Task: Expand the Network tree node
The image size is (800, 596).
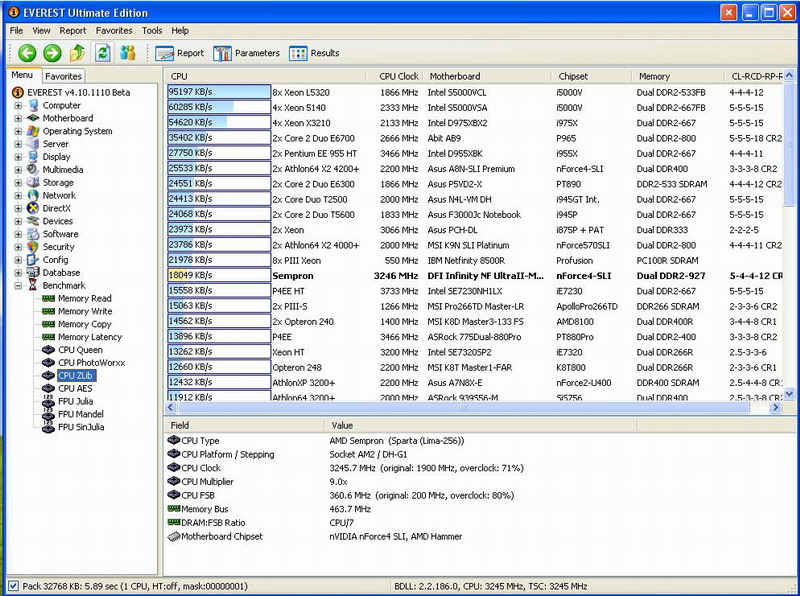Action: pyautogui.click(x=18, y=195)
